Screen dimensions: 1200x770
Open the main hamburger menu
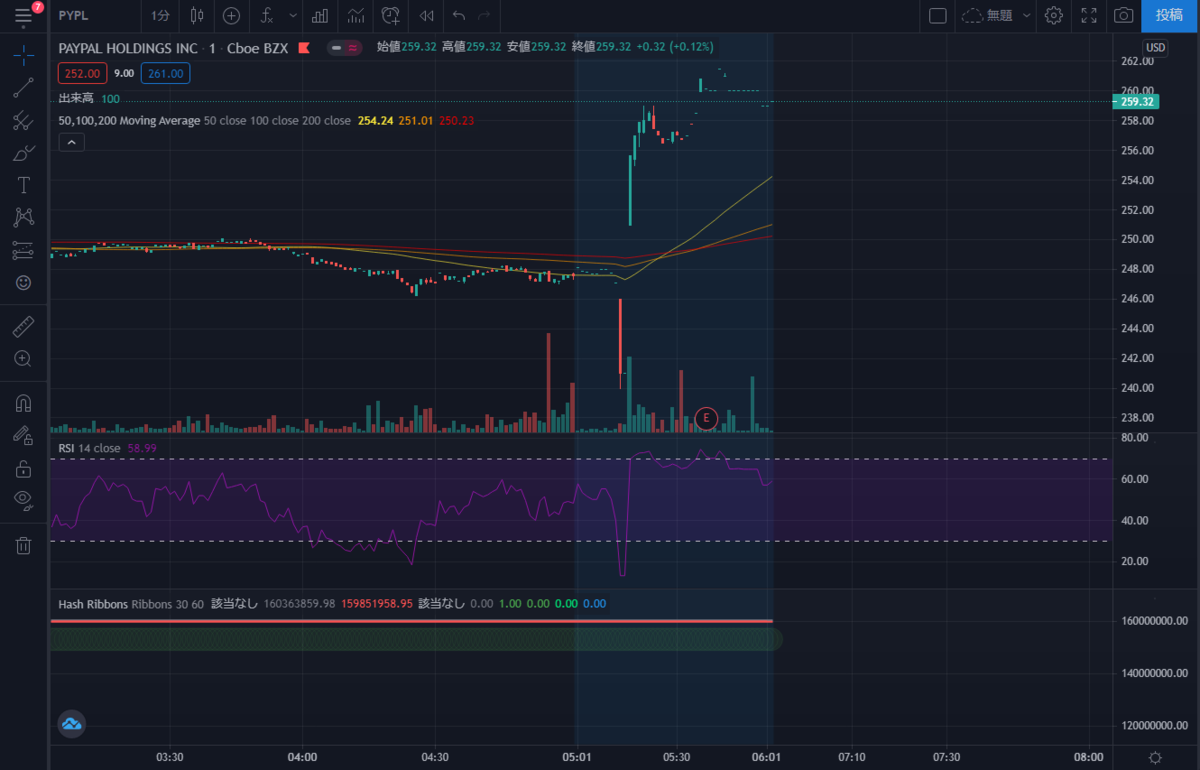(x=24, y=15)
